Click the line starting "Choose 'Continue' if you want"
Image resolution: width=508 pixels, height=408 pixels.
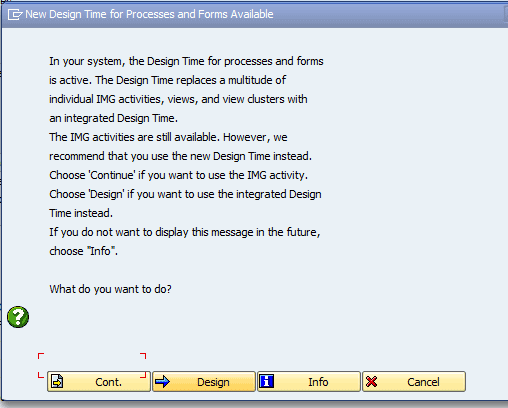pos(179,175)
